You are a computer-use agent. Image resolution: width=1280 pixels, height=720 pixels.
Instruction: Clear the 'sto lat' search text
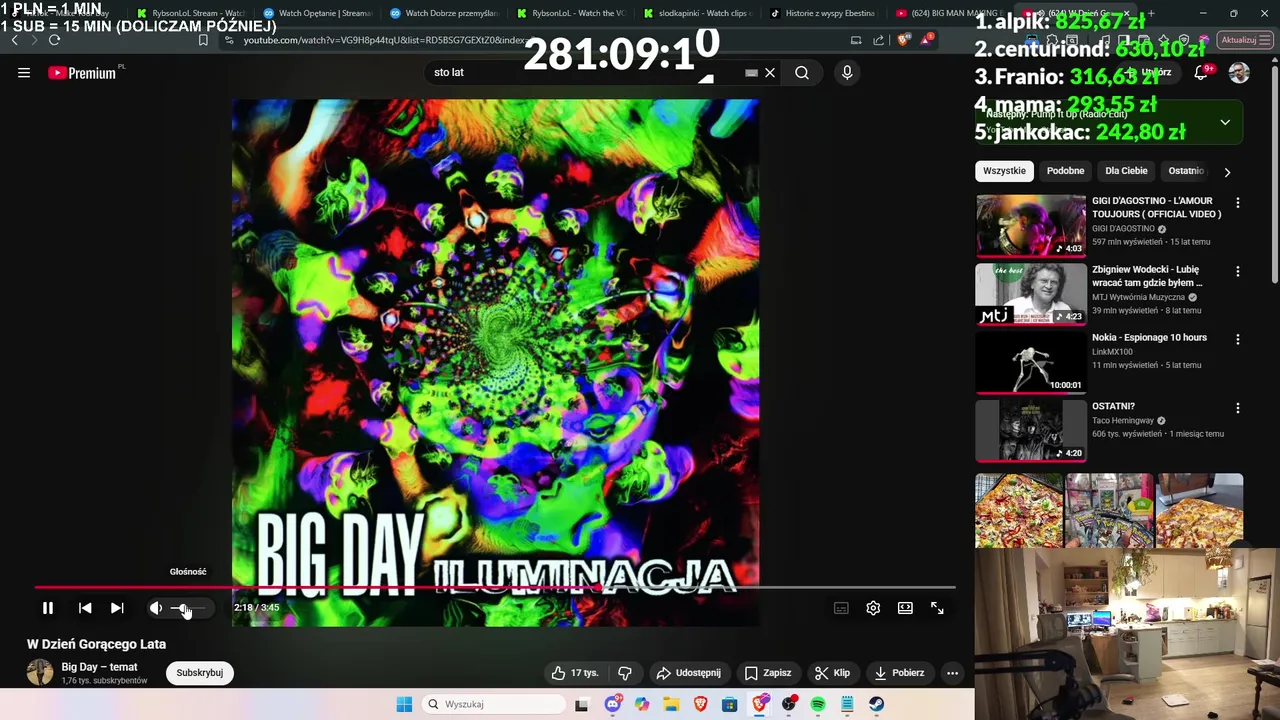pos(770,73)
